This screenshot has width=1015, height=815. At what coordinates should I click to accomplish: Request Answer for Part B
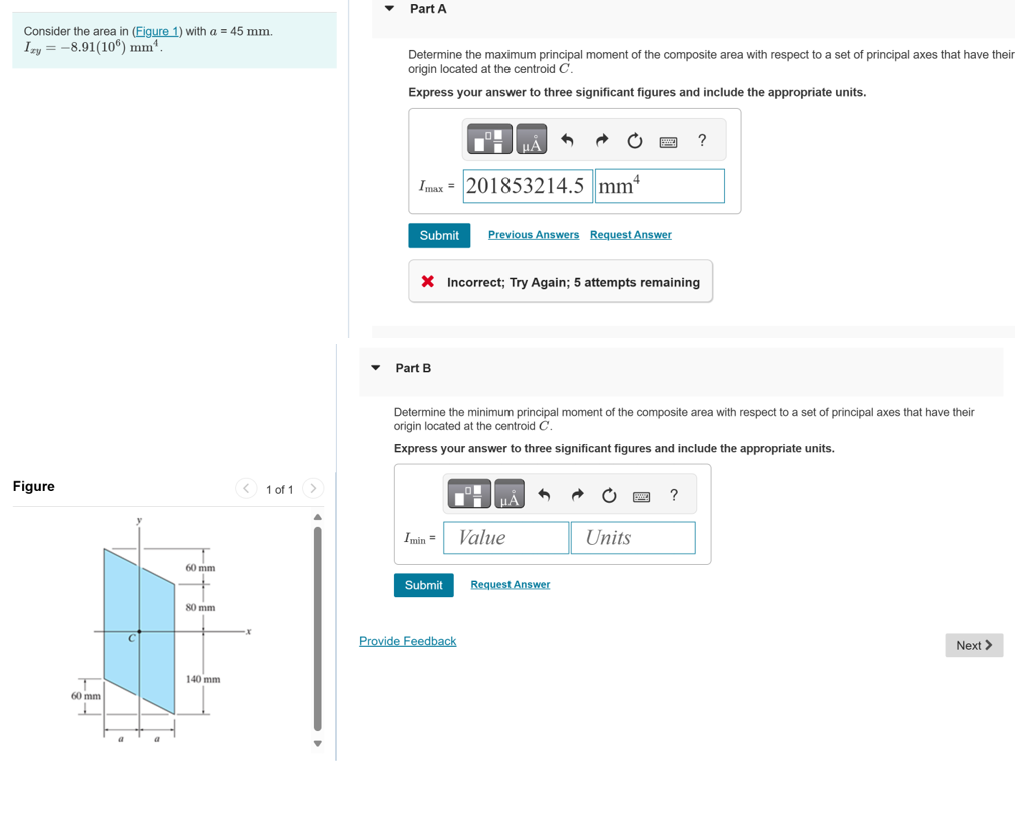coord(510,584)
